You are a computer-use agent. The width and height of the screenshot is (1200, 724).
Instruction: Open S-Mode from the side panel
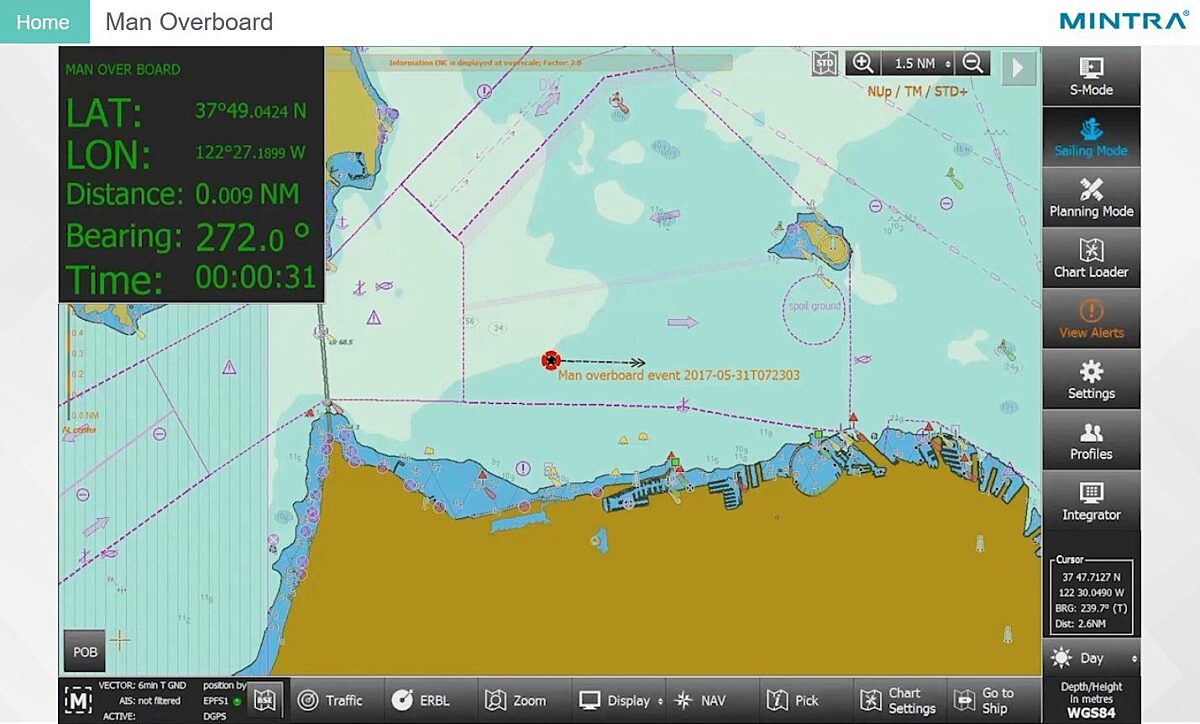pyautogui.click(x=1091, y=76)
